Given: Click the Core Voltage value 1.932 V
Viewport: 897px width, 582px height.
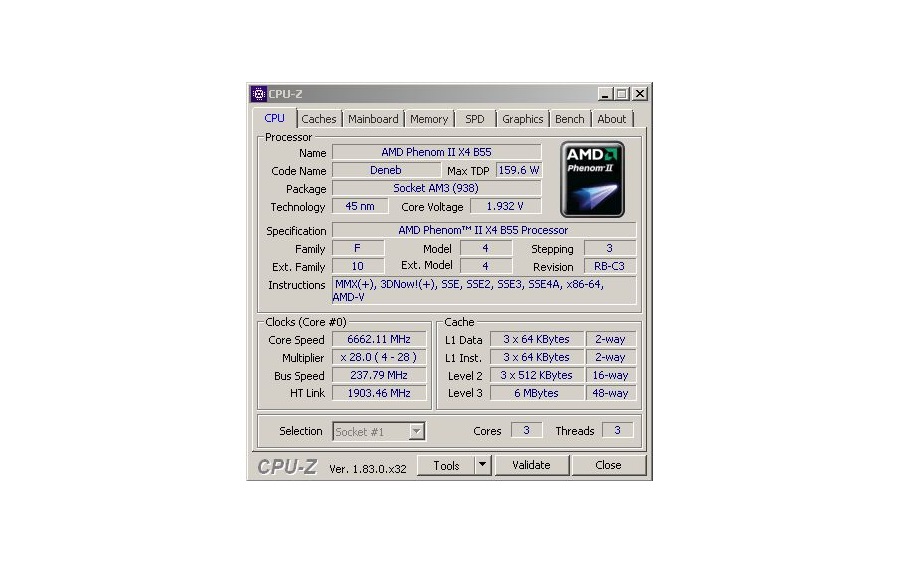Looking at the screenshot, I should pos(505,206).
